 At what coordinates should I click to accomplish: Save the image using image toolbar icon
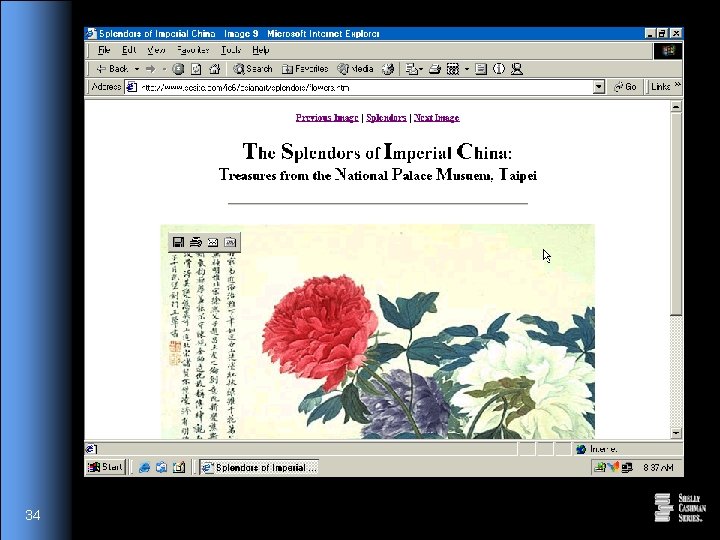pos(179,242)
